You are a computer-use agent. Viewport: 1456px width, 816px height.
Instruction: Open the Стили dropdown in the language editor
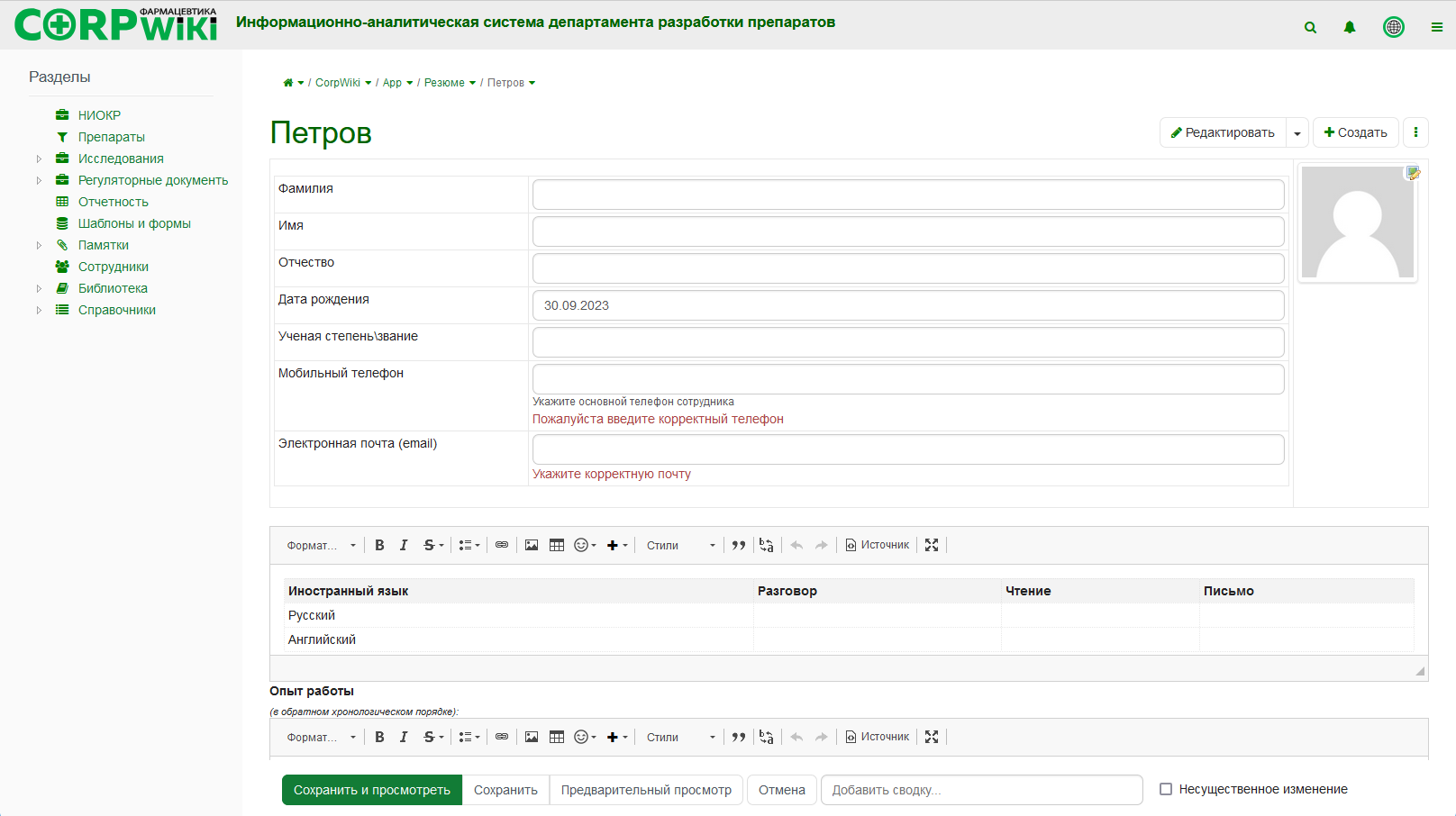coord(681,545)
